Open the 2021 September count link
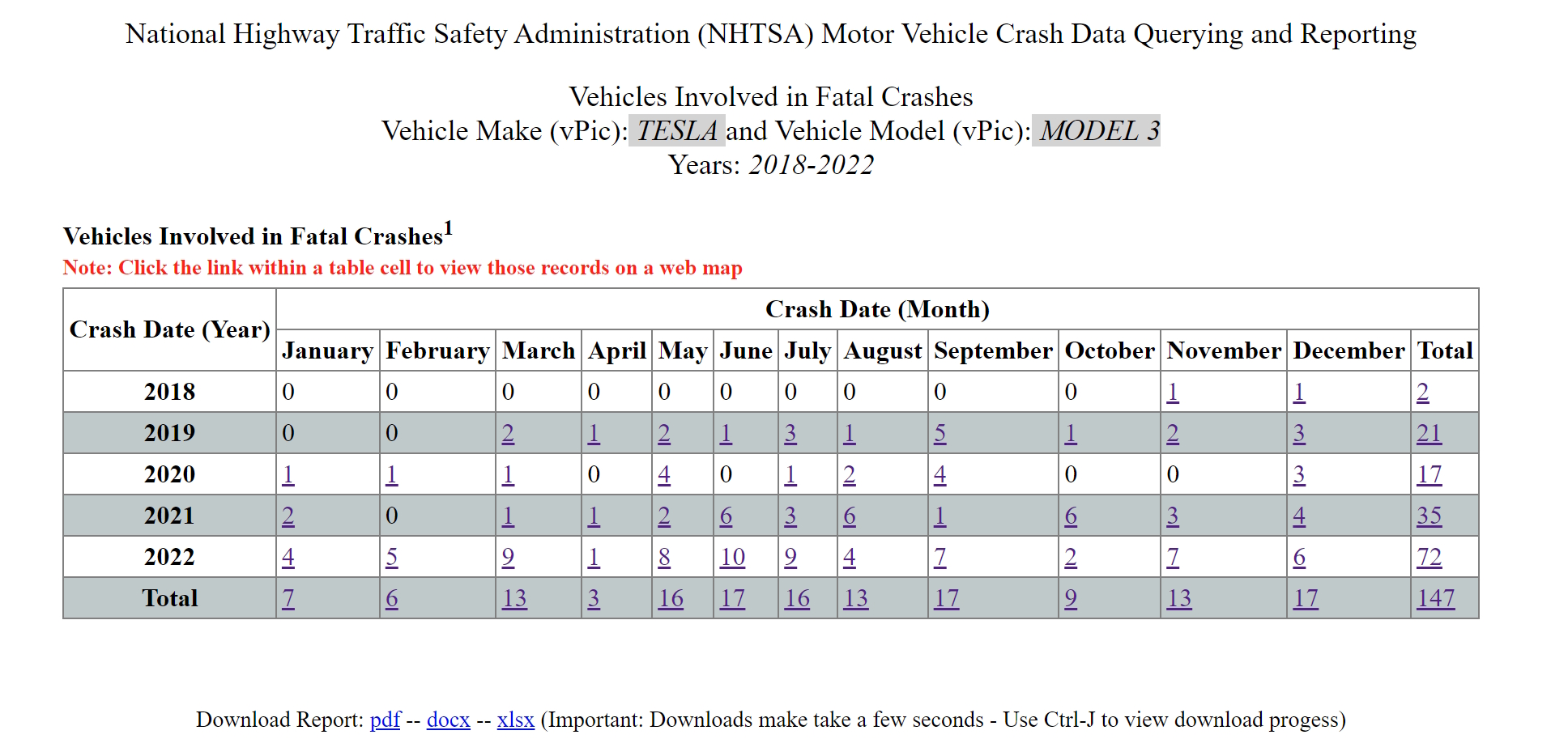This screenshot has height=756, width=1568. point(940,516)
